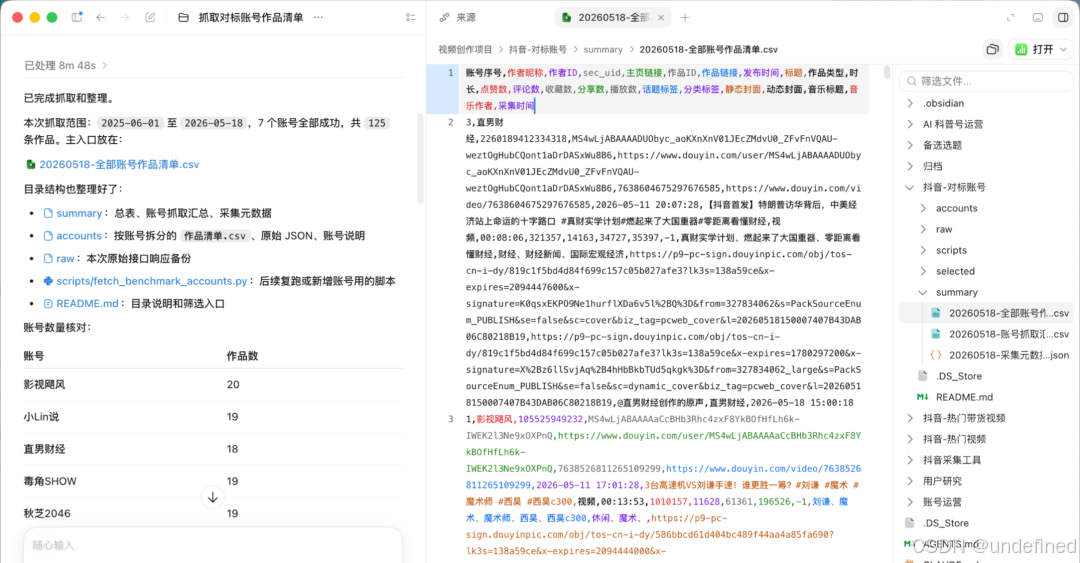Image resolution: width=1080 pixels, height=563 pixels.
Task: Expand the .obsidian folder
Action: [910, 103]
